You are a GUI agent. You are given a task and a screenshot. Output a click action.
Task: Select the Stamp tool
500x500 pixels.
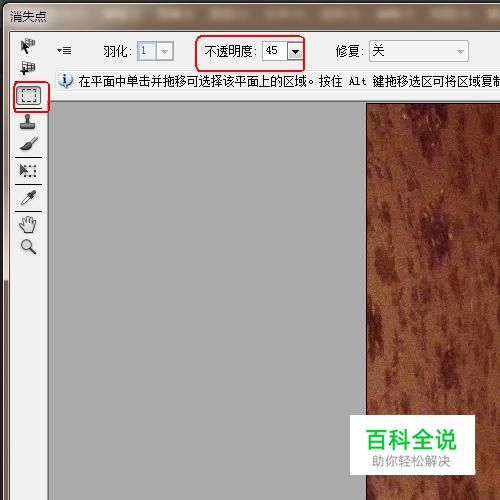pyautogui.click(x=28, y=122)
